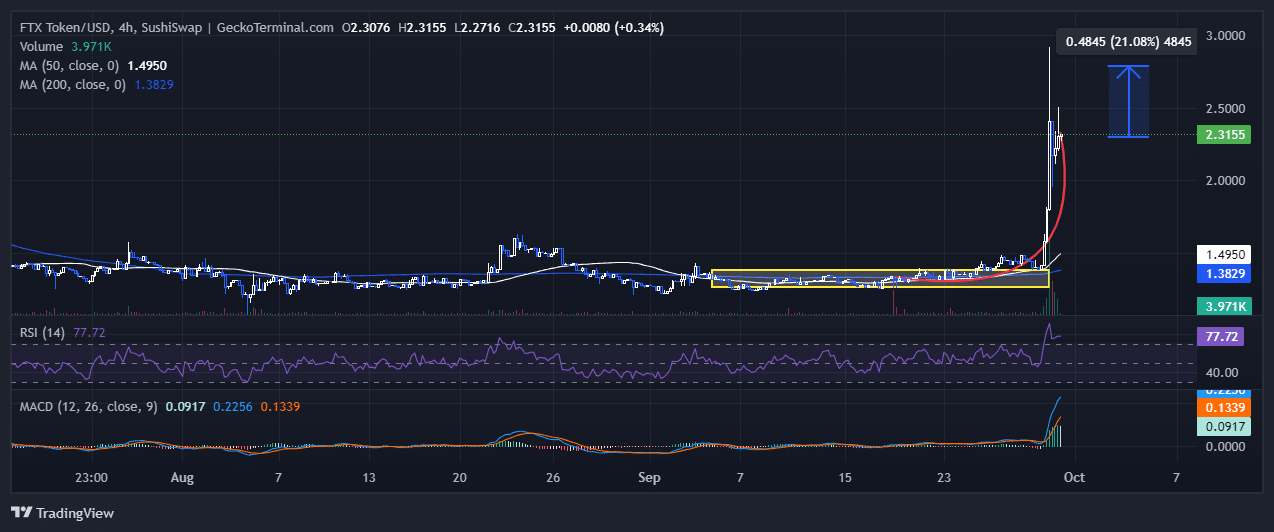Viewport: 1274px width, 532px height.
Task: Click the green 2.3155 current price label
Action: pyautogui.click(x=1223, y=134)
